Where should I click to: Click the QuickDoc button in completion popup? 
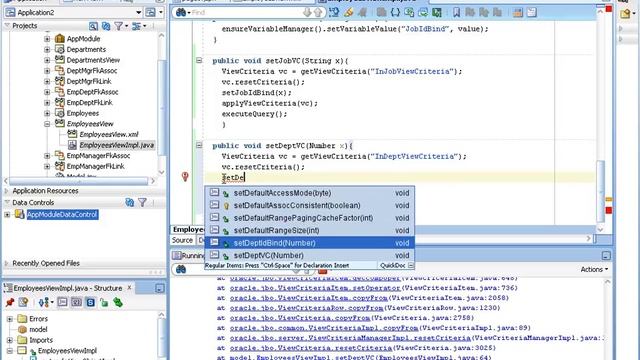point(396,265)
